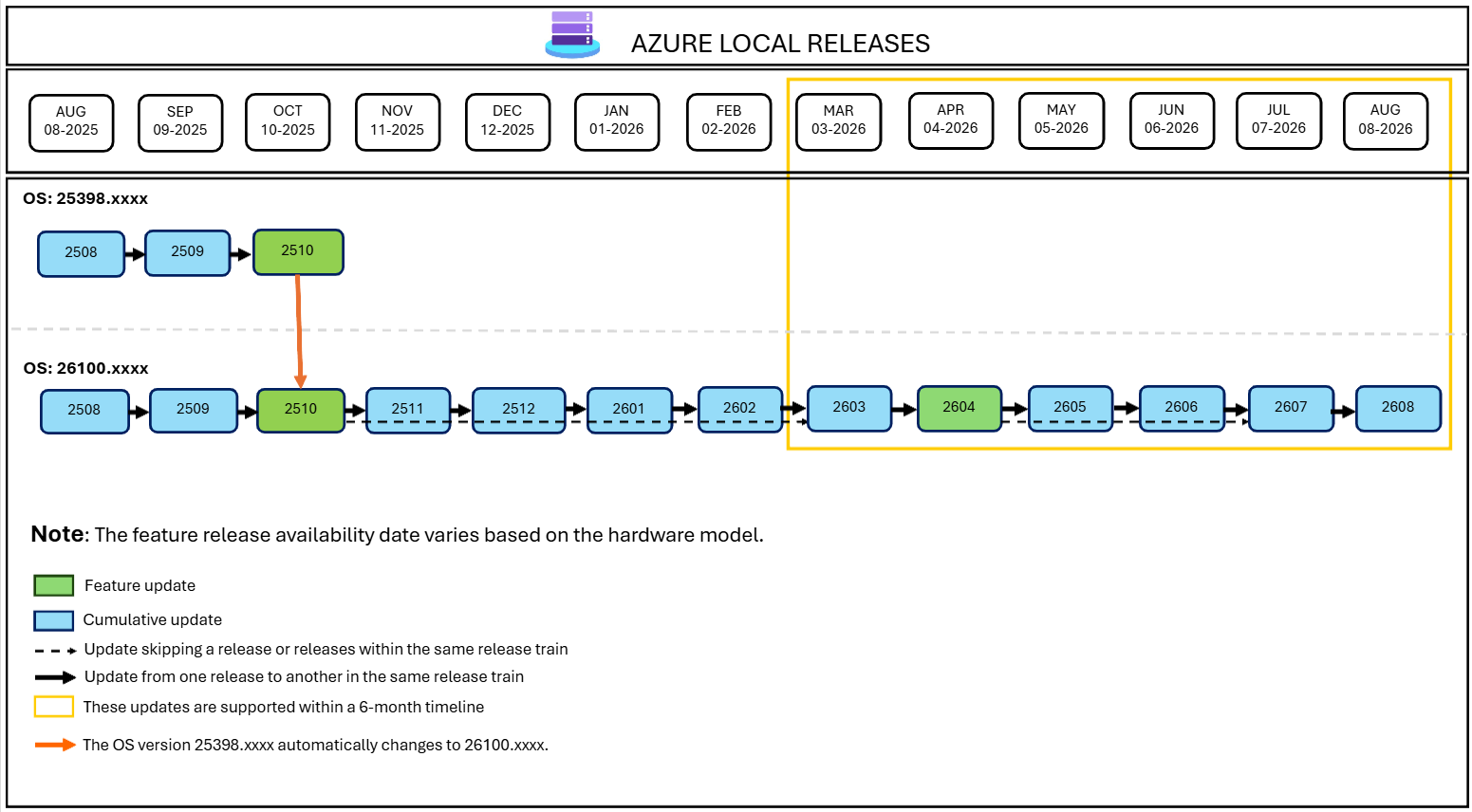The image size is (1472, 812).
Task: Select the SEP 09-2025 month box
Action: [180, 122]
